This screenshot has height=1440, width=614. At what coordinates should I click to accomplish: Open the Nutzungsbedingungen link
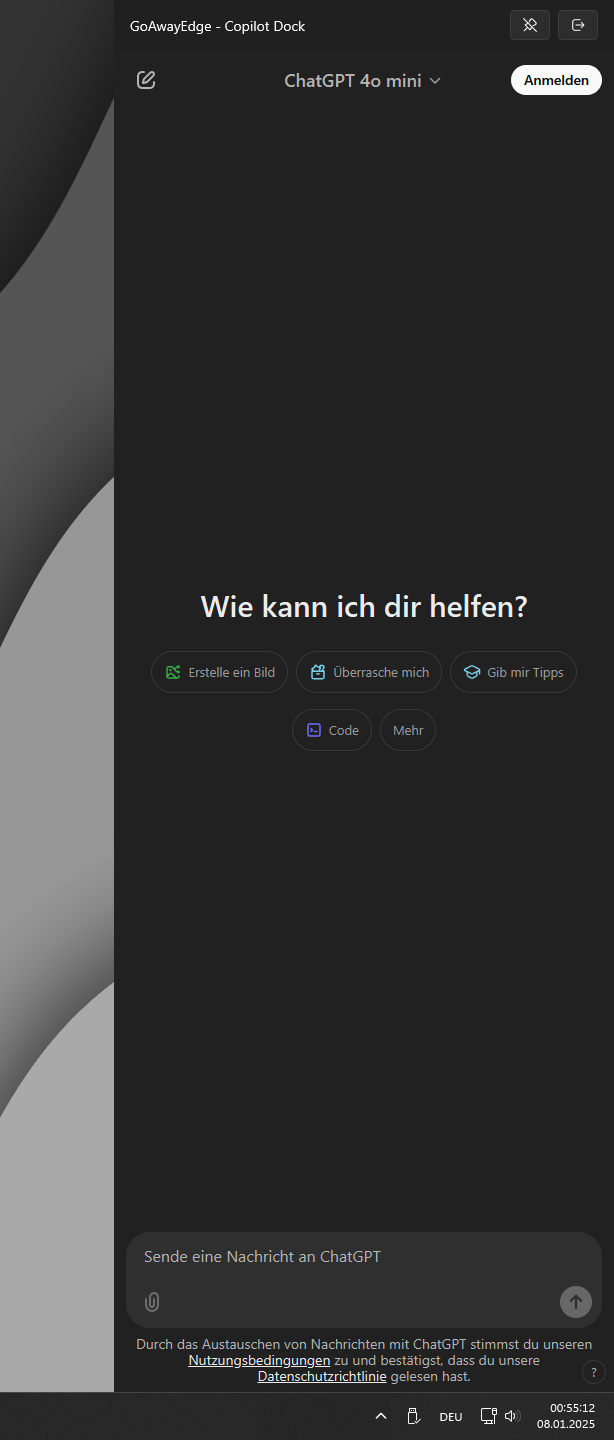click(x=259, y=1361)
